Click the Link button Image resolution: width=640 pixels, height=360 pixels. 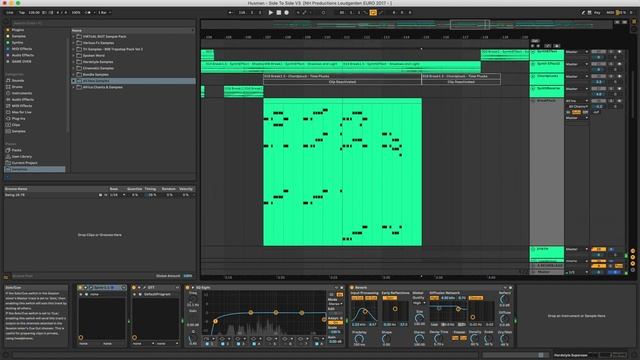9,13
